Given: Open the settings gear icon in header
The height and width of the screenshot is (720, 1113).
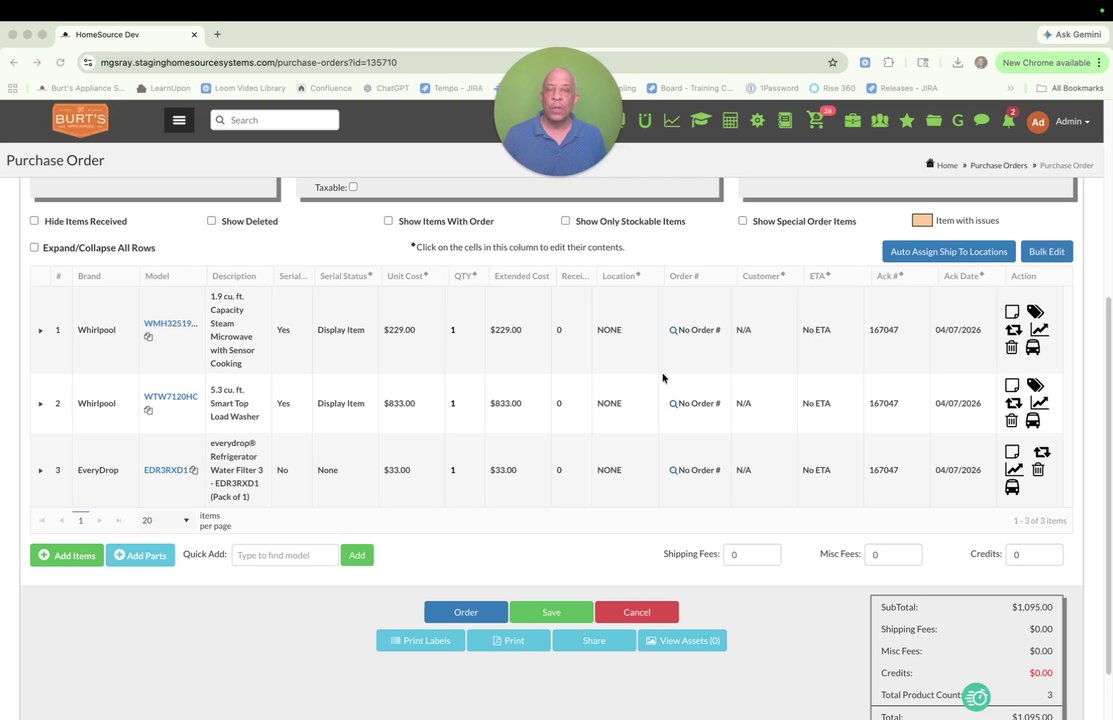Looking at the screenshot, I should pyautogui.click(x=757, y=121).
